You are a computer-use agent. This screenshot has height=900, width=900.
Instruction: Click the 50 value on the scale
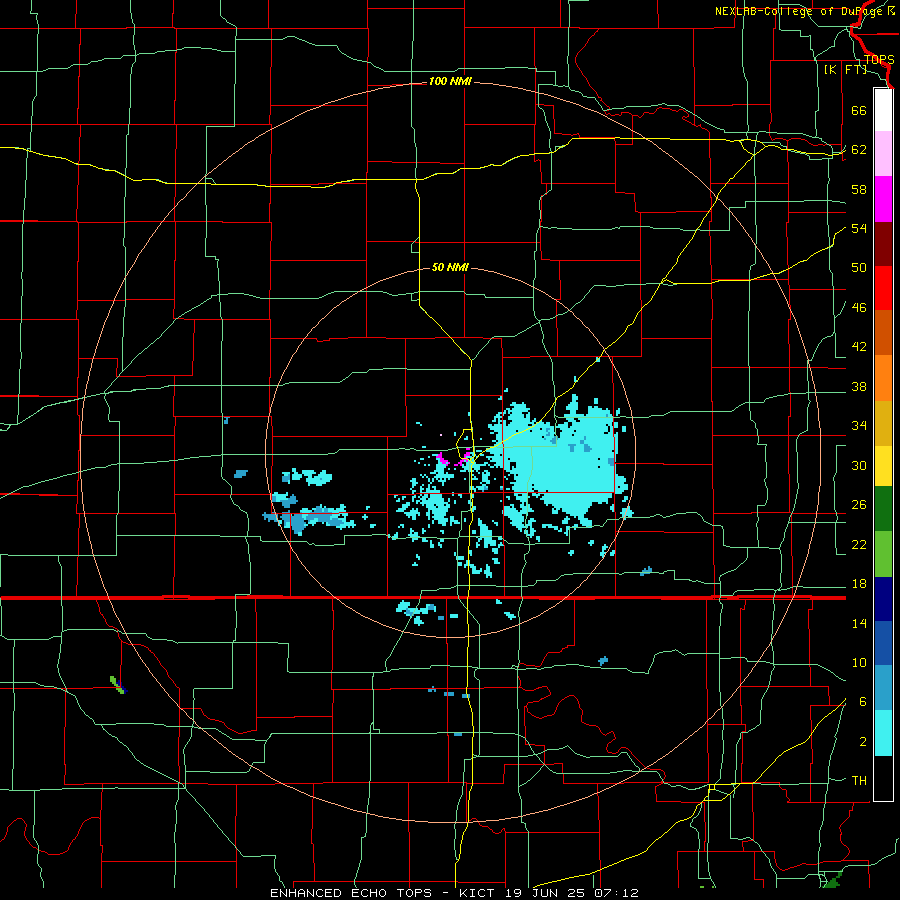point(859,267)
